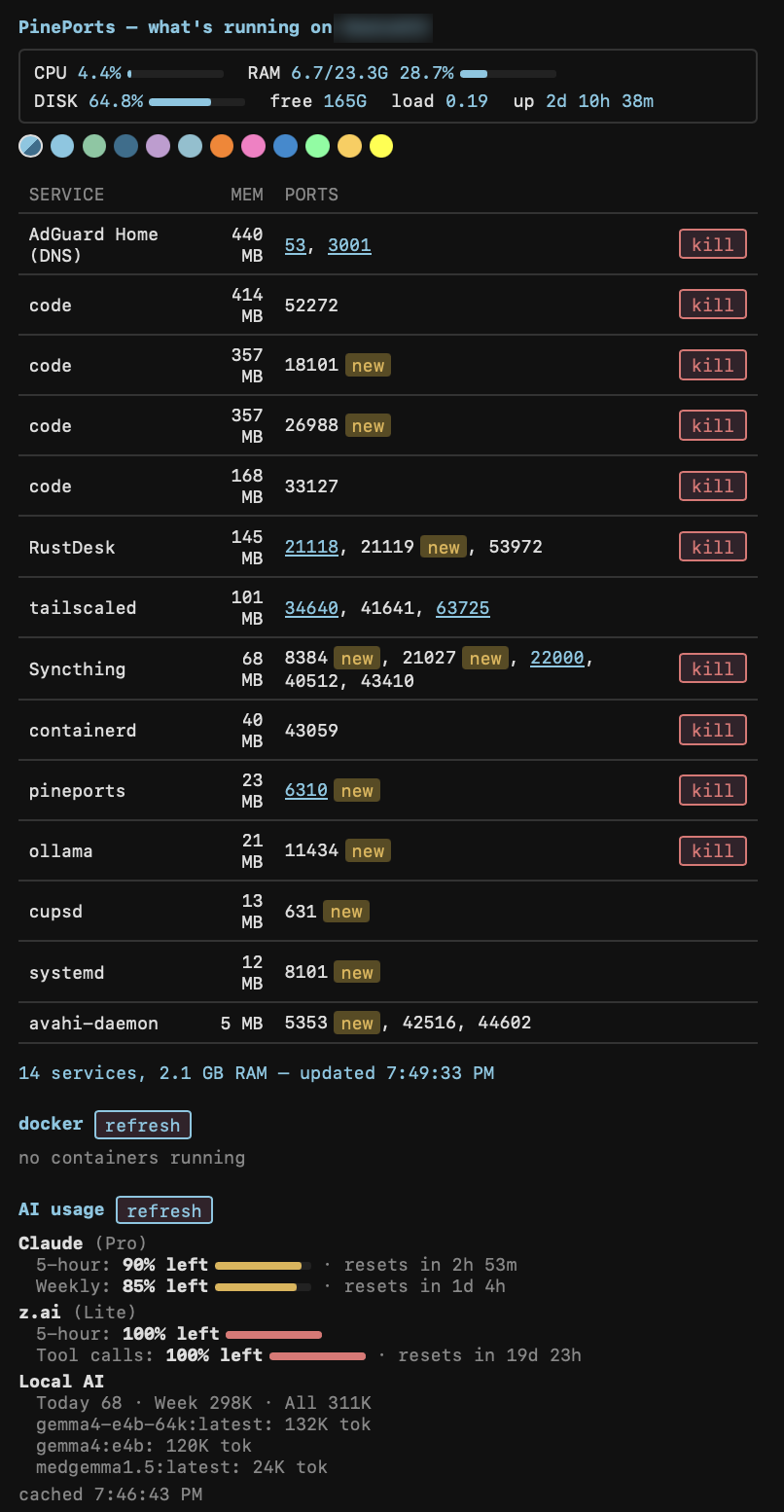Click the medgemma1.5:latest token count line
This screenshot has height=1512, width=784.
[182, 1467]
